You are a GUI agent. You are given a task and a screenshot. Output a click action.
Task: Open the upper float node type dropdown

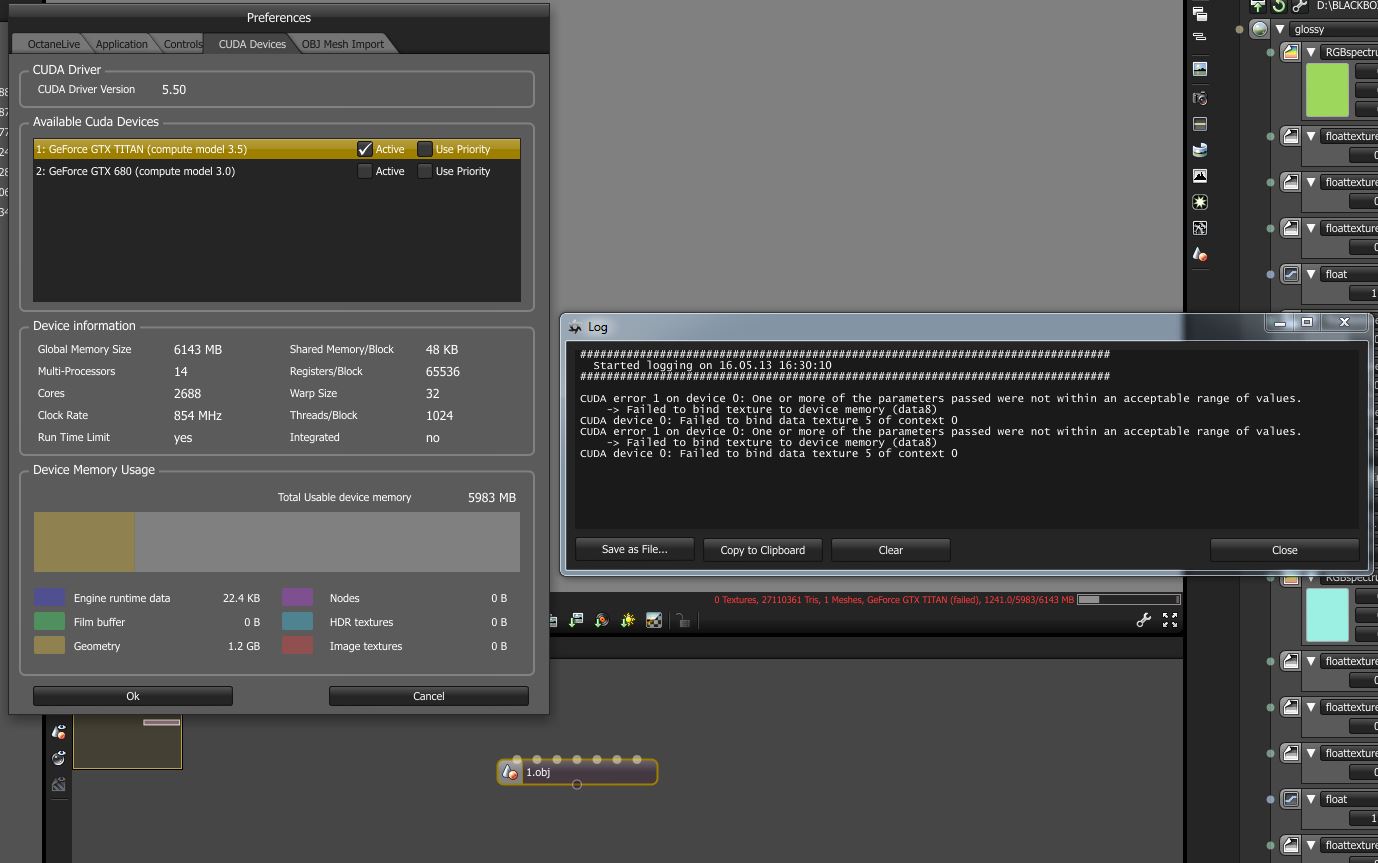click(x=1349, y=274)
